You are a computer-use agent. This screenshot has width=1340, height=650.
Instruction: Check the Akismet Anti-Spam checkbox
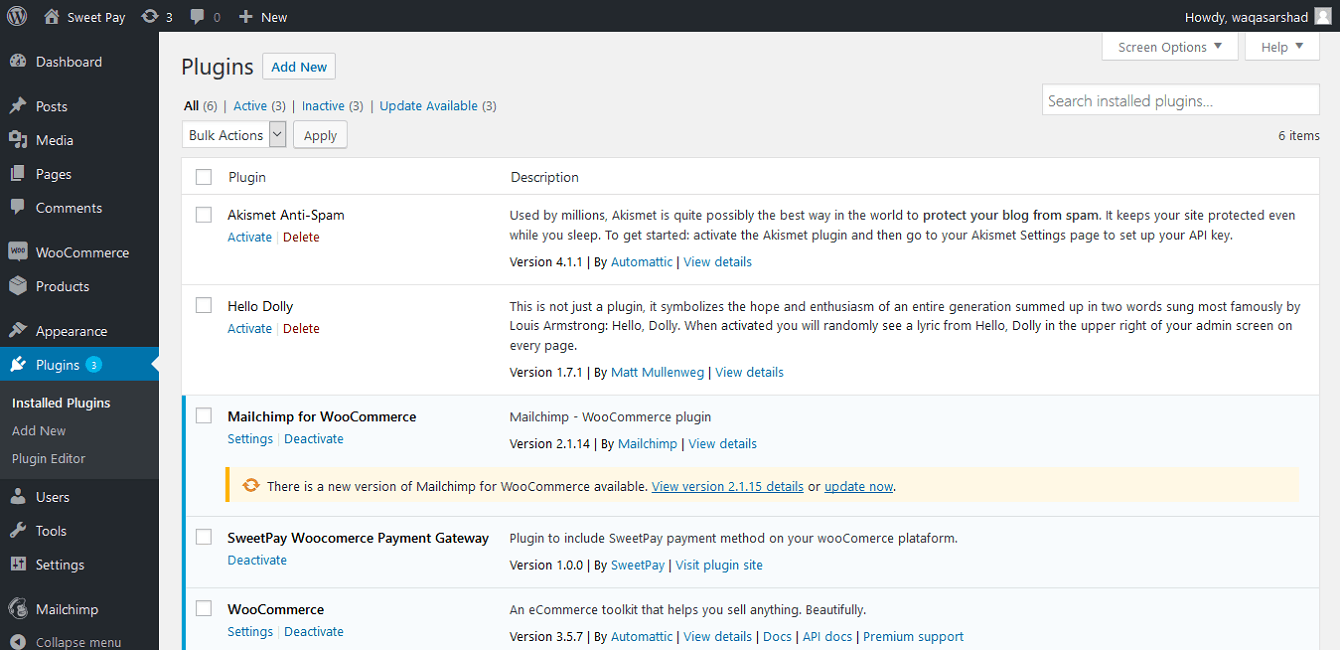(204, 215)
